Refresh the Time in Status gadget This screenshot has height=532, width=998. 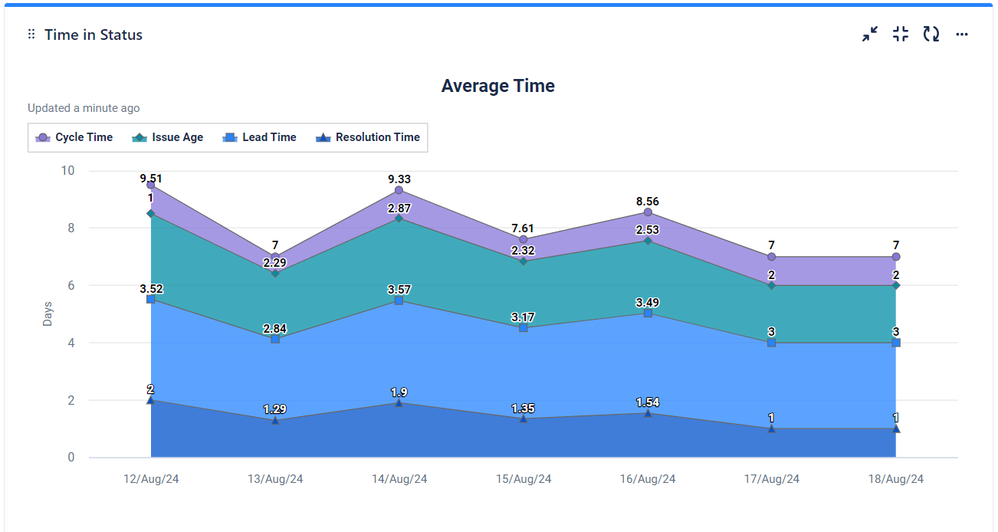click(x=931, y=34)
